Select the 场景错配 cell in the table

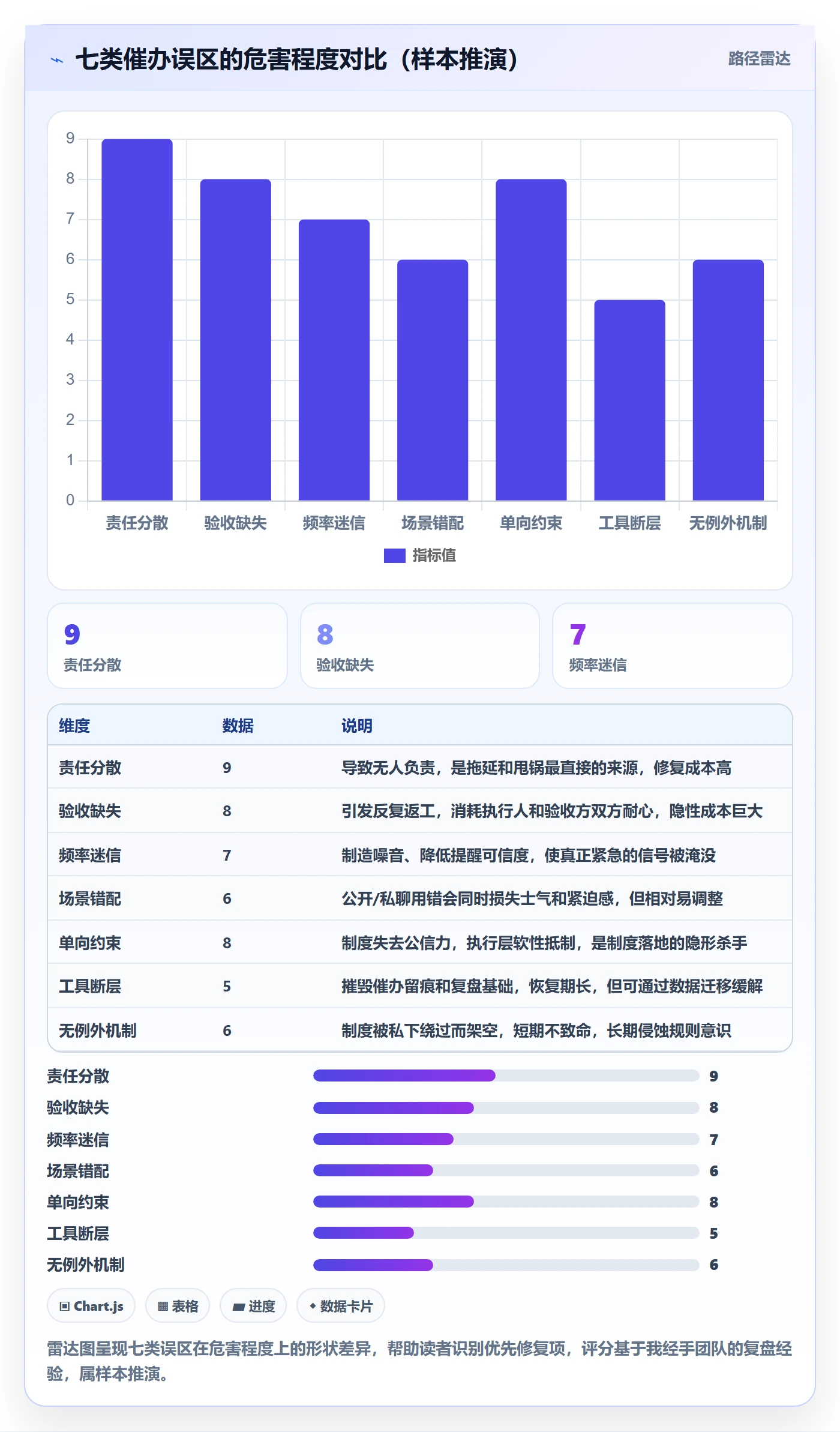point(90,898)
